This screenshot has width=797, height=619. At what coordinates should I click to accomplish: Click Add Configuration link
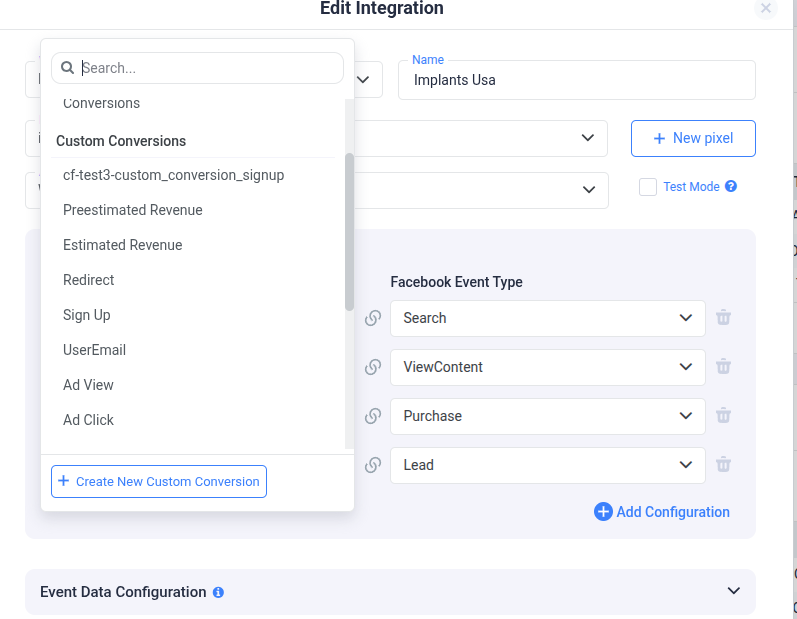pos(662,512)
